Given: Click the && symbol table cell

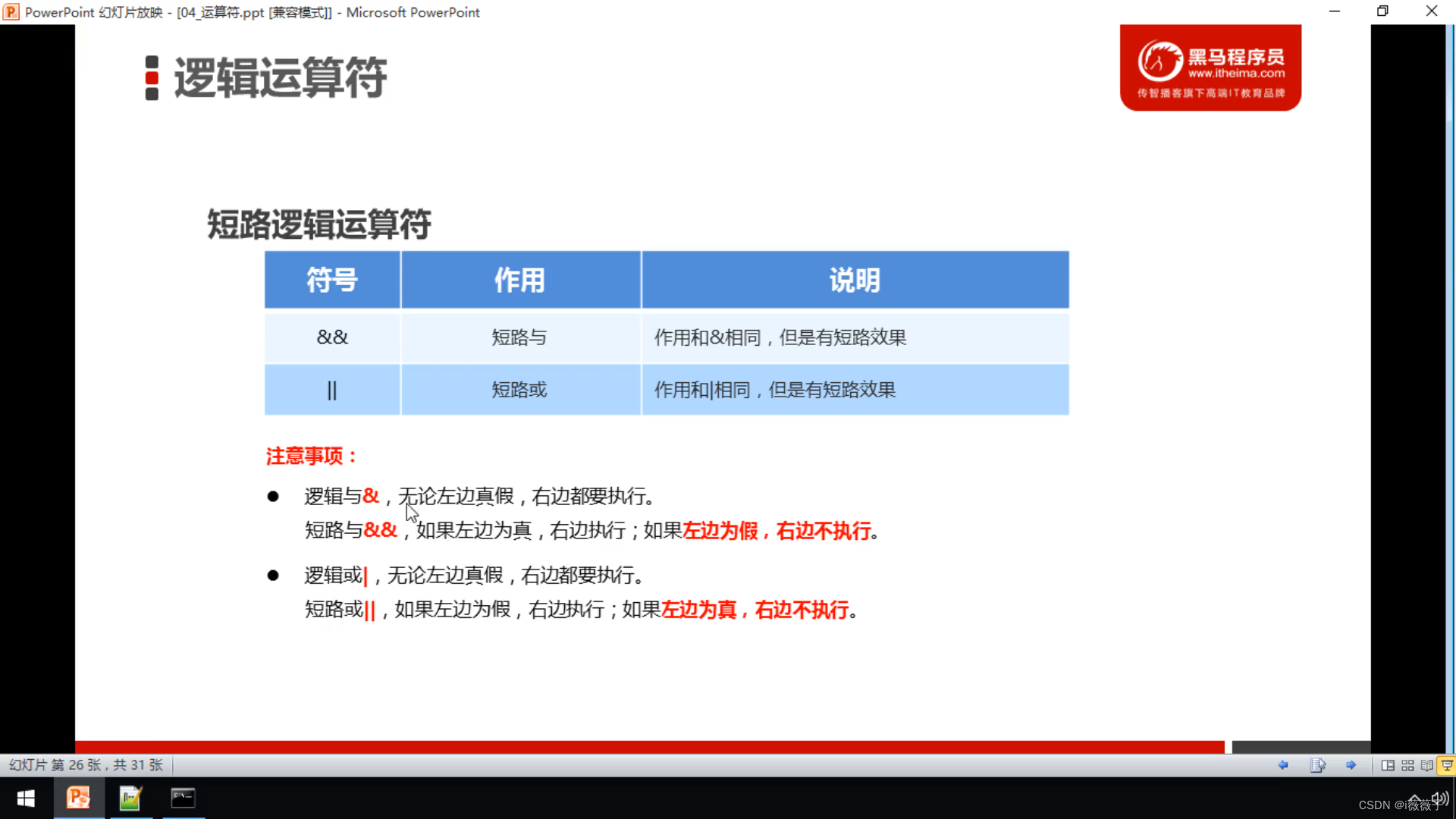Looking at the screenshot, I should pyautogui.click(x=332, y=337).
